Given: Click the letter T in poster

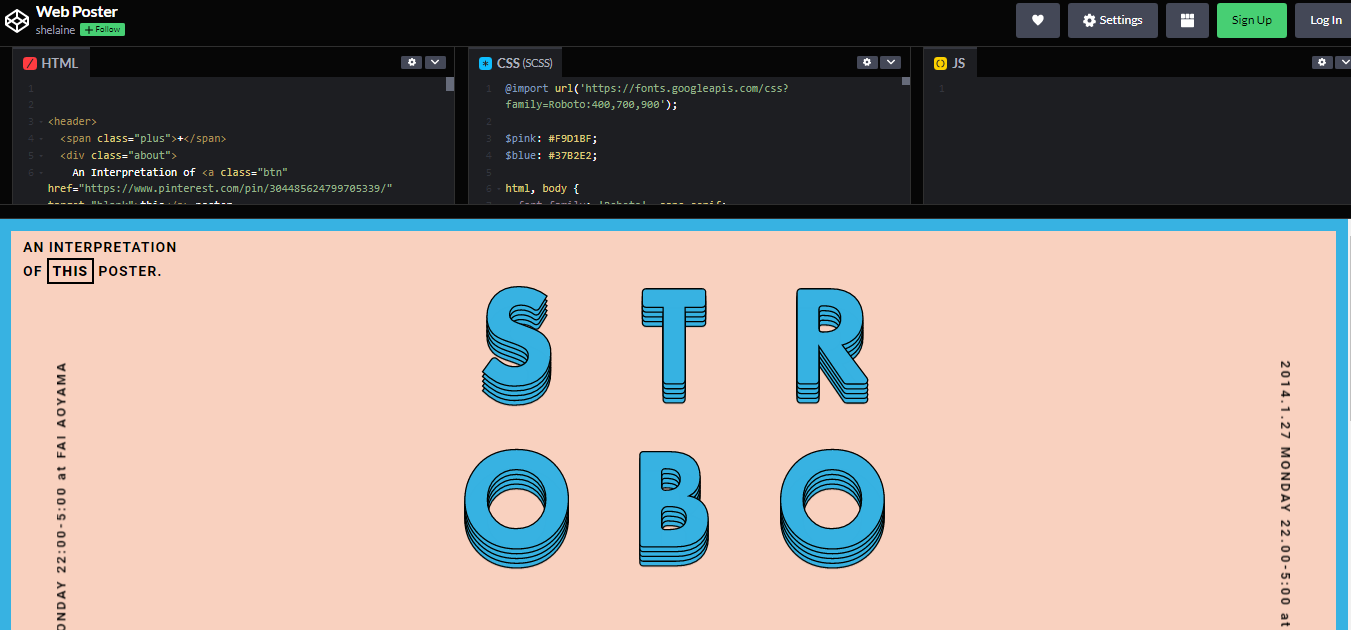Looking at the screenshot, I should 672,346.
